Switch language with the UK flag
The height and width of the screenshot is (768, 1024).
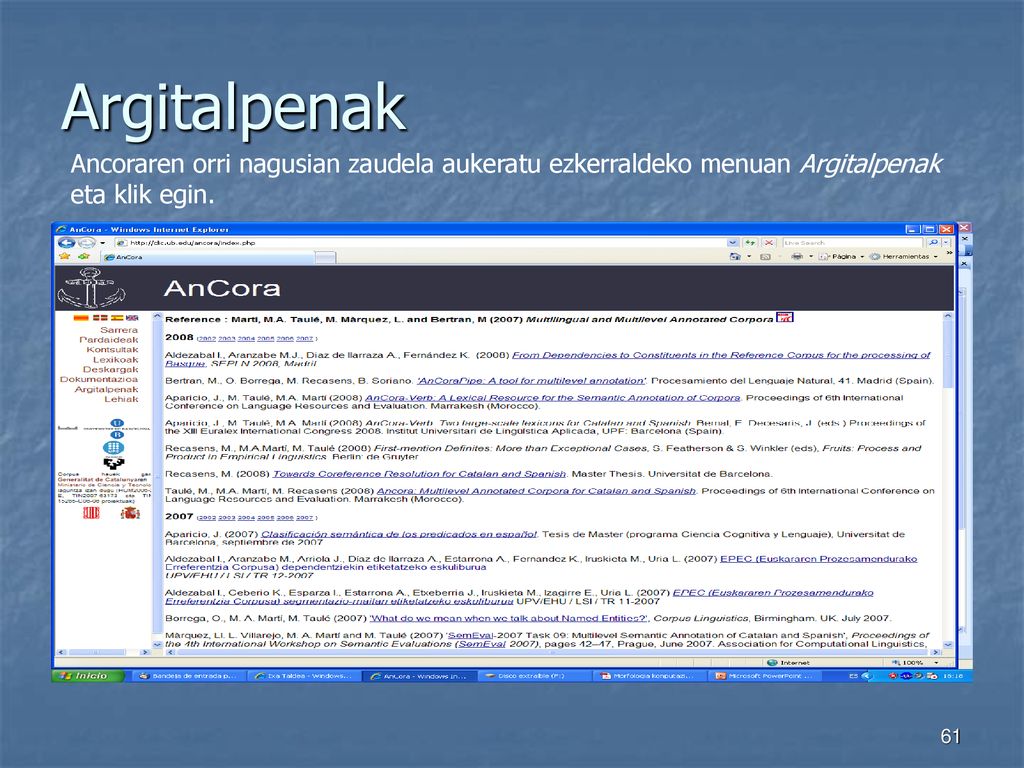pos(132,318)
